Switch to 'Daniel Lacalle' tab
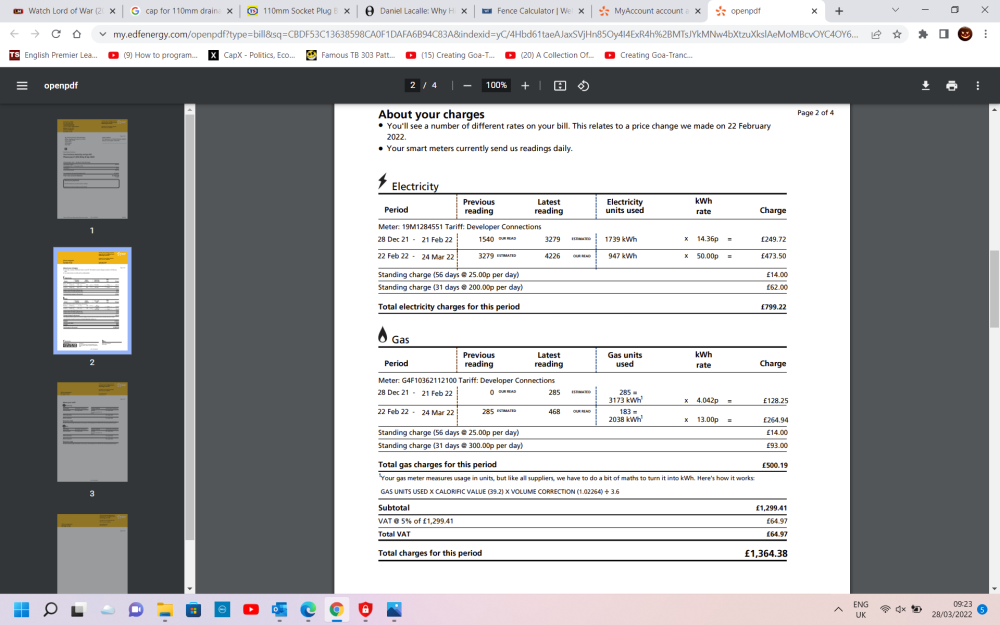Screen dimensions: 1000x625 416,11
